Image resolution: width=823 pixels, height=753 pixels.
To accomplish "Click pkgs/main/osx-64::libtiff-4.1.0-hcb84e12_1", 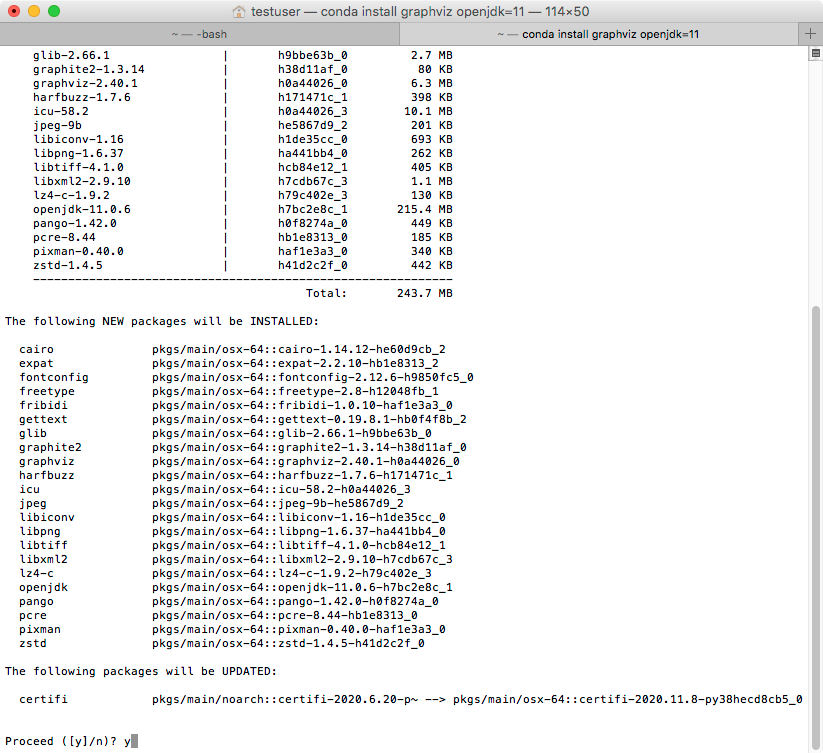I will 299,545.
